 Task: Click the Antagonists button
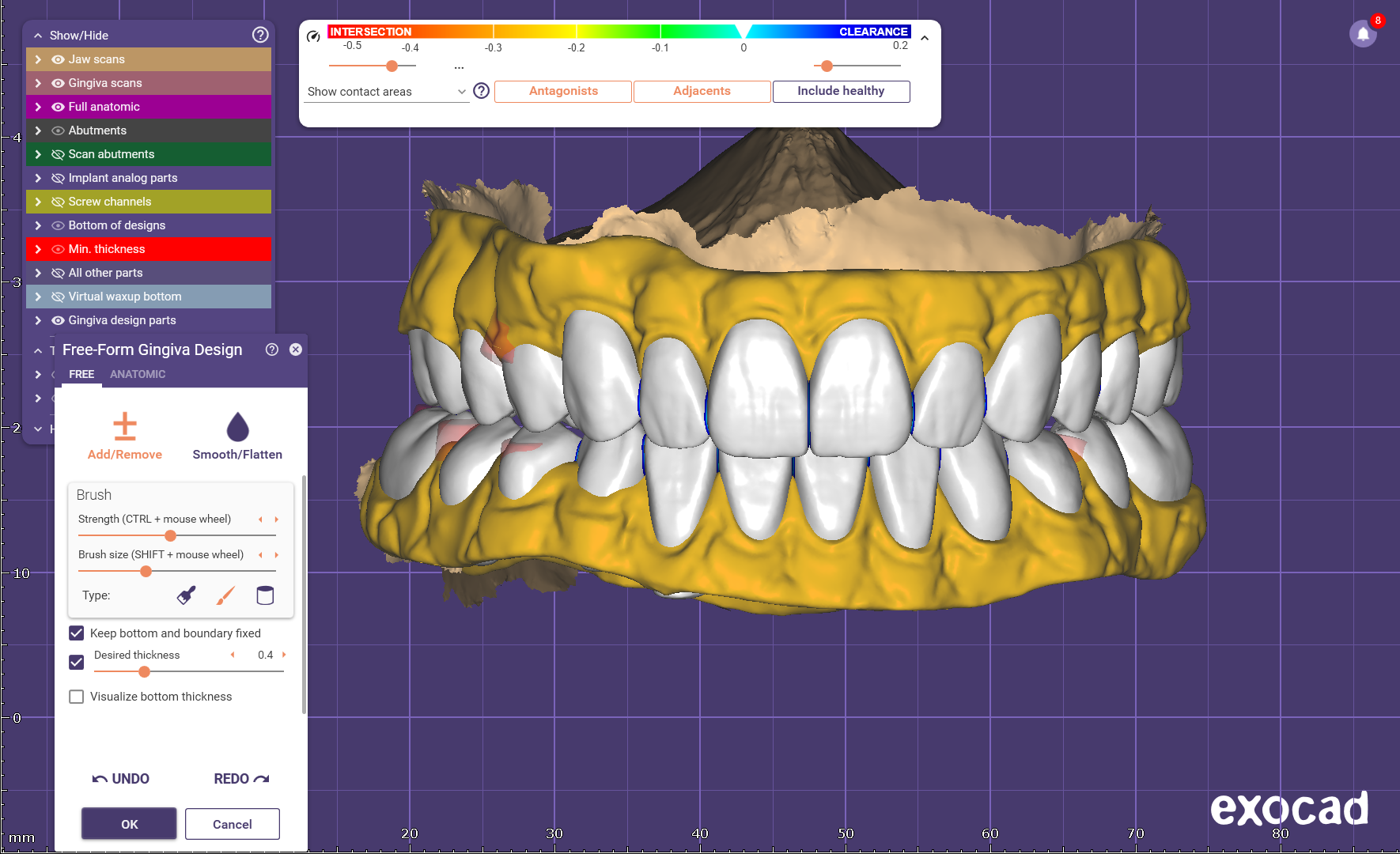(x=563, y=91)
